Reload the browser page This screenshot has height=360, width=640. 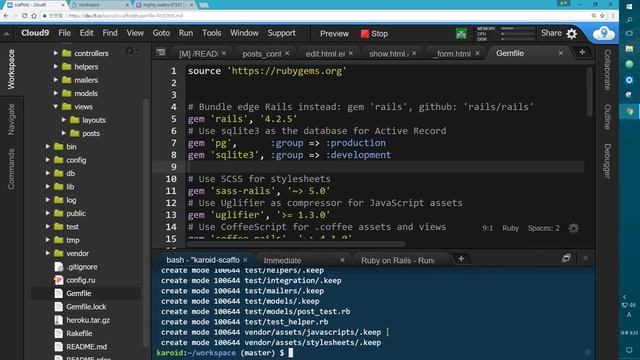click(24, 16)
